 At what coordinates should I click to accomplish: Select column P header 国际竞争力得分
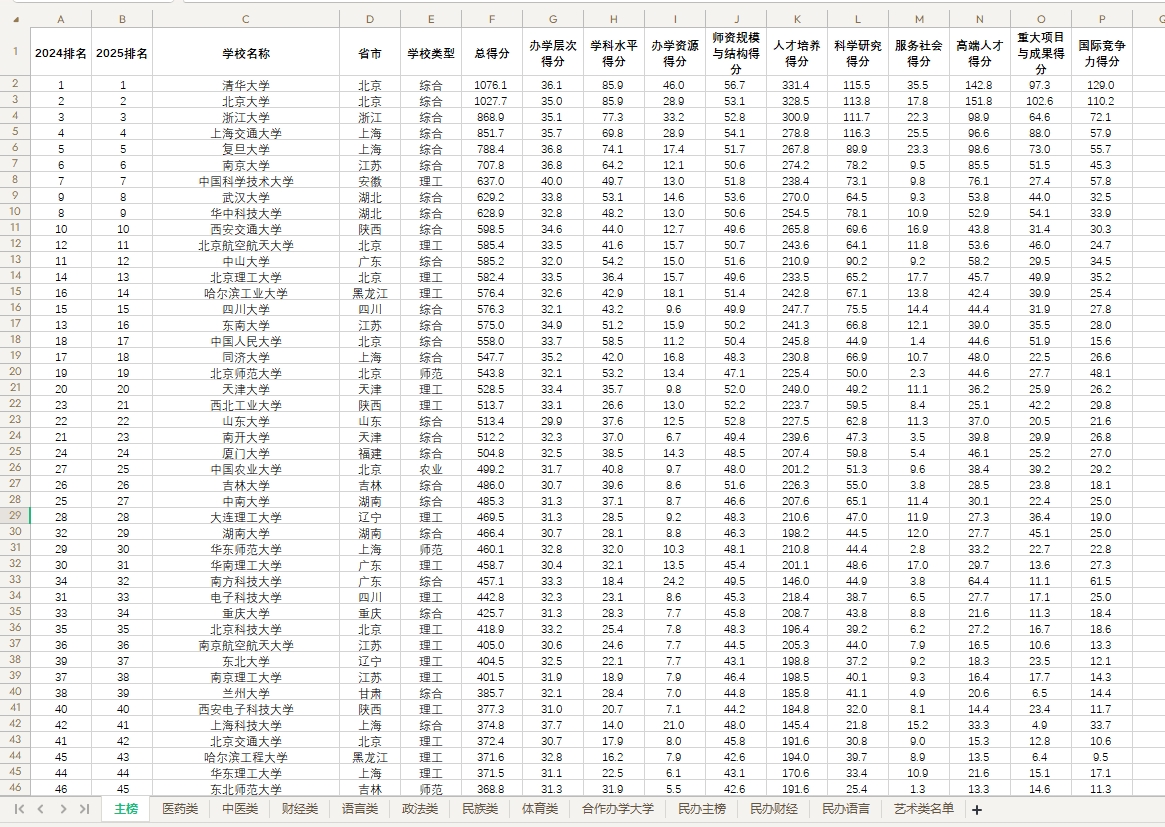tap(1100, 18)
